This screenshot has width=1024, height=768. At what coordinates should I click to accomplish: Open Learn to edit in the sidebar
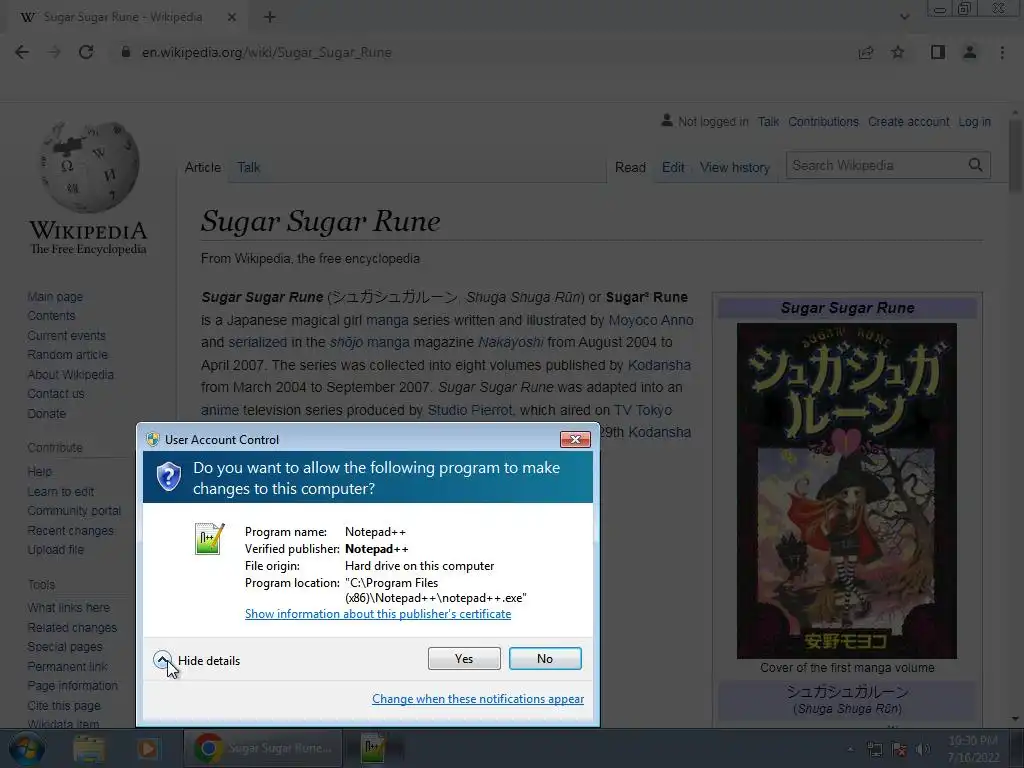coord(61,492)
